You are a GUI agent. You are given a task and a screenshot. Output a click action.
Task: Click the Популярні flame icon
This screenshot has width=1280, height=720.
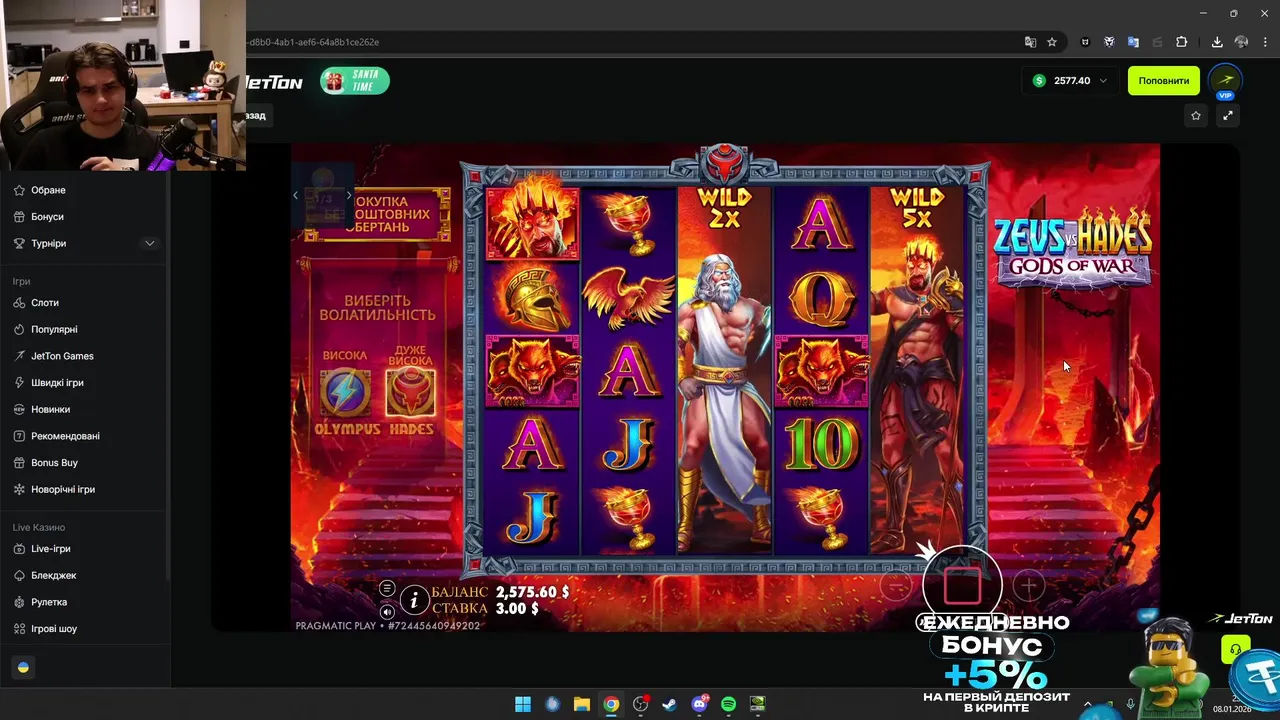[20, 329]
